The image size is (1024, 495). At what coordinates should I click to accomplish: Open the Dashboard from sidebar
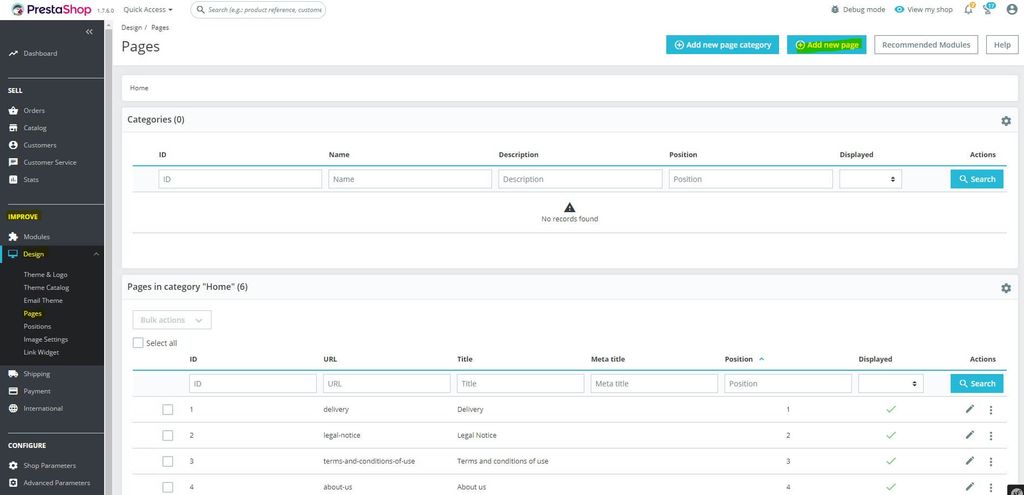[40, 54]
